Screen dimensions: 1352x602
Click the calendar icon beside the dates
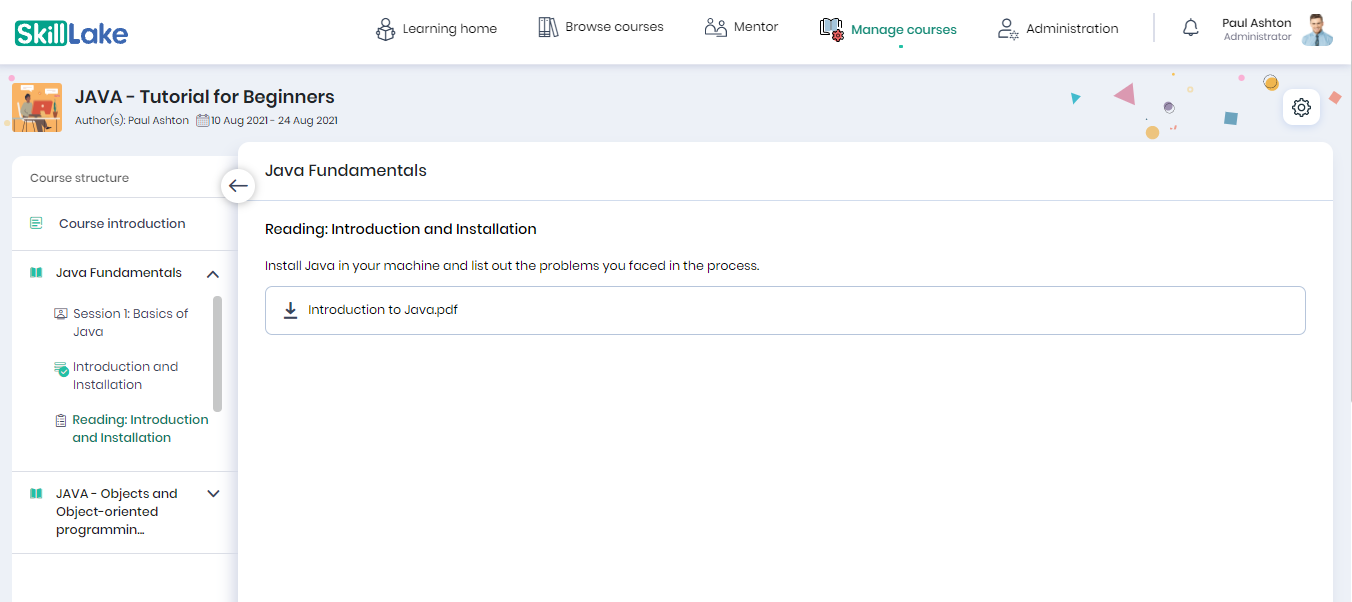coord(203,120)
